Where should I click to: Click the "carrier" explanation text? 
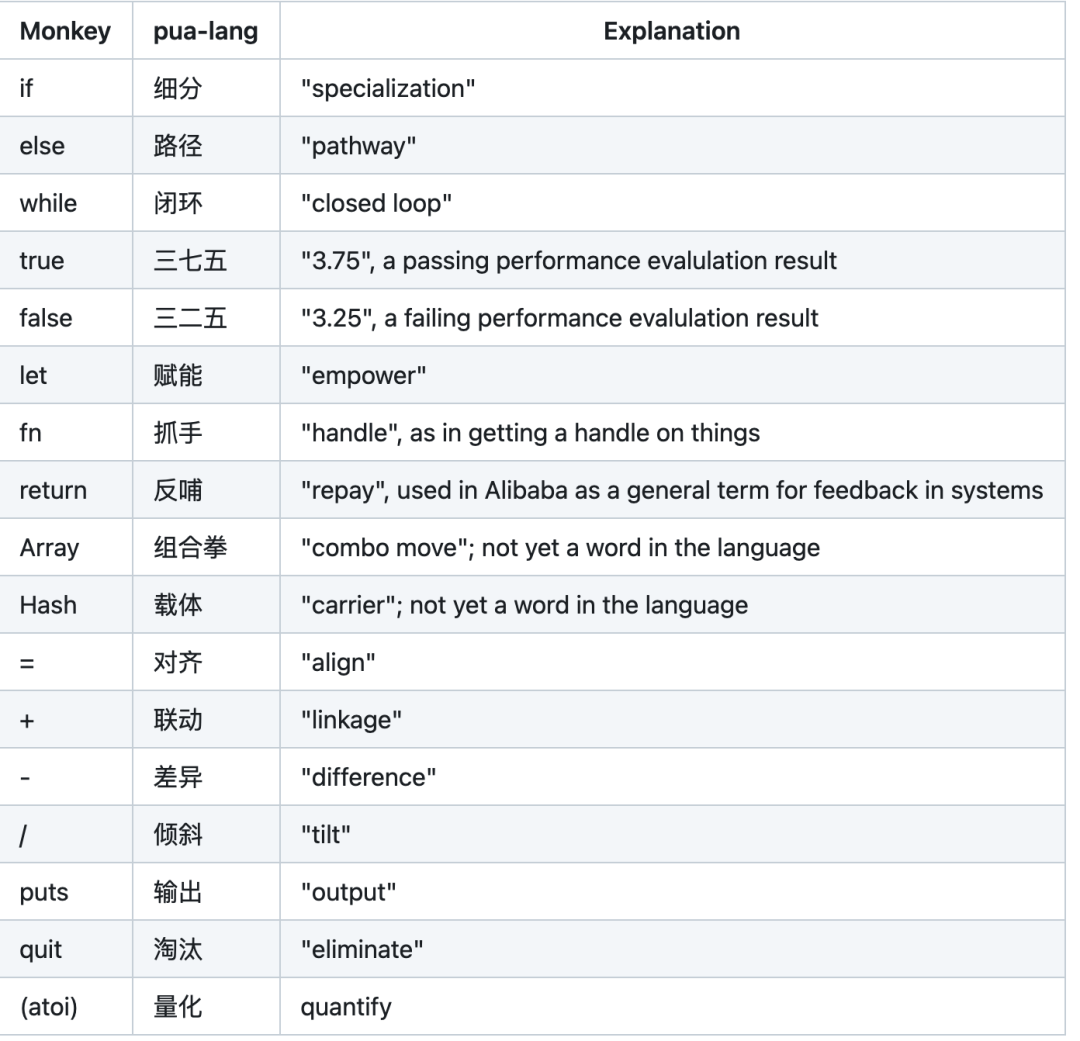524,606
